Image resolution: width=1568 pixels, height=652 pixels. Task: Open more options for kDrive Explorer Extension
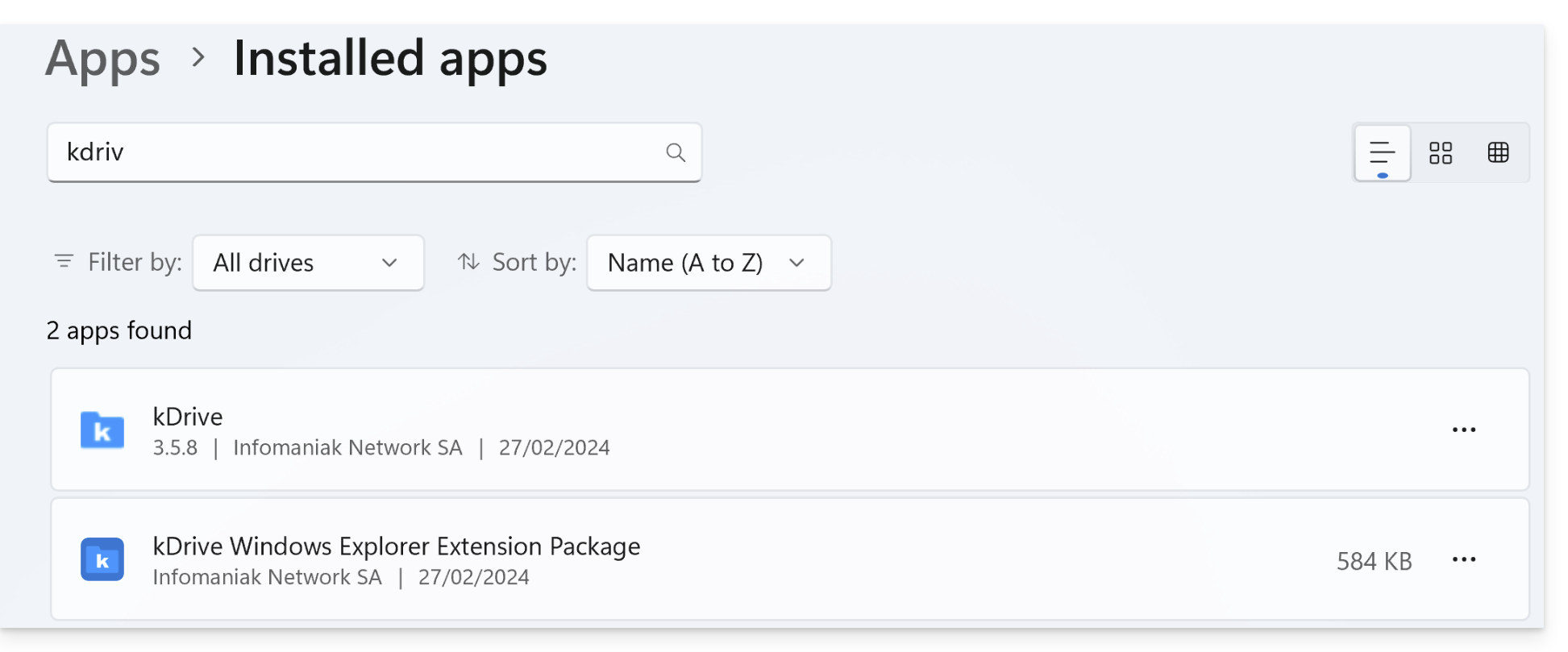1464,559
